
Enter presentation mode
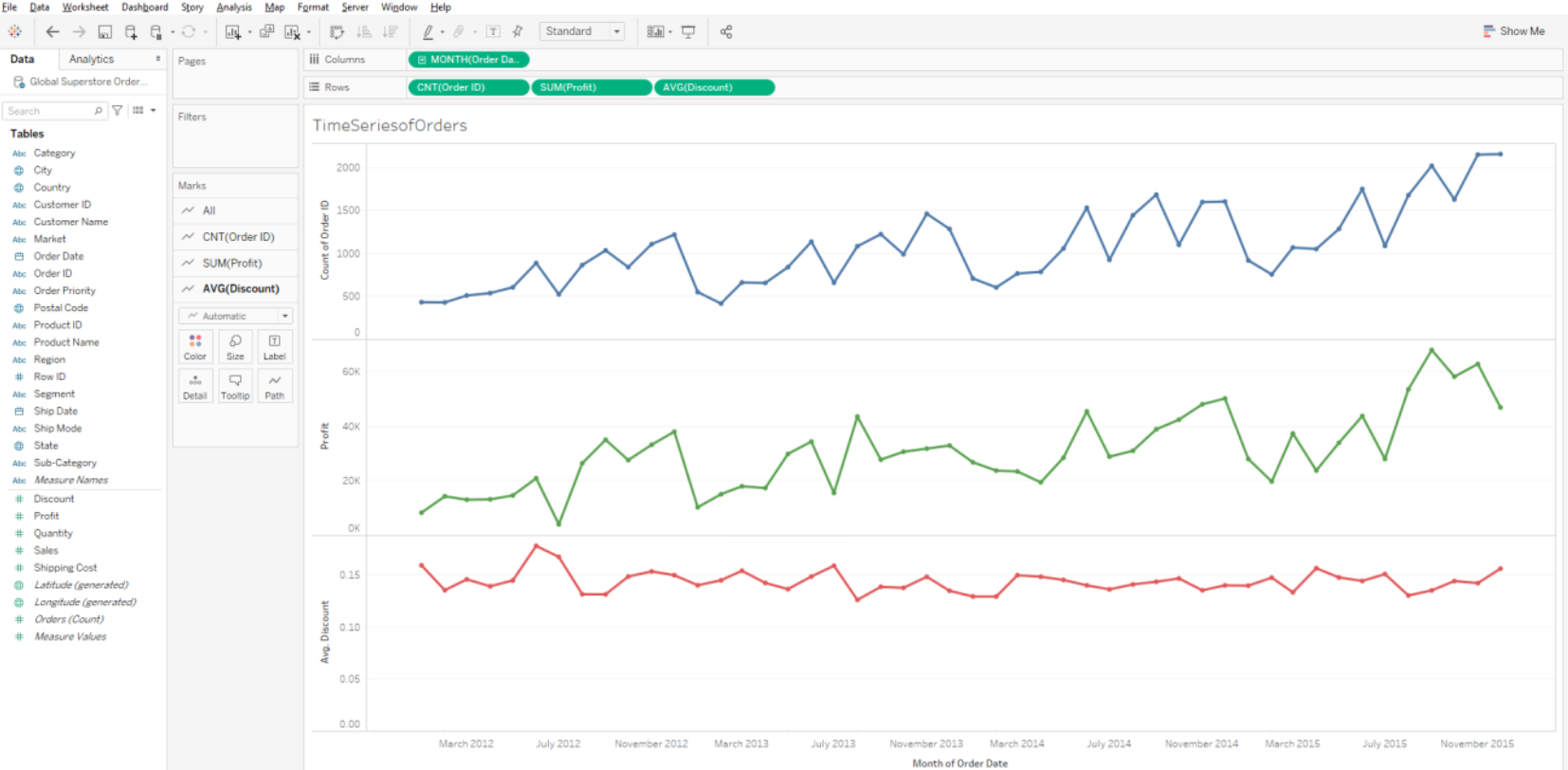coord(689,31)
